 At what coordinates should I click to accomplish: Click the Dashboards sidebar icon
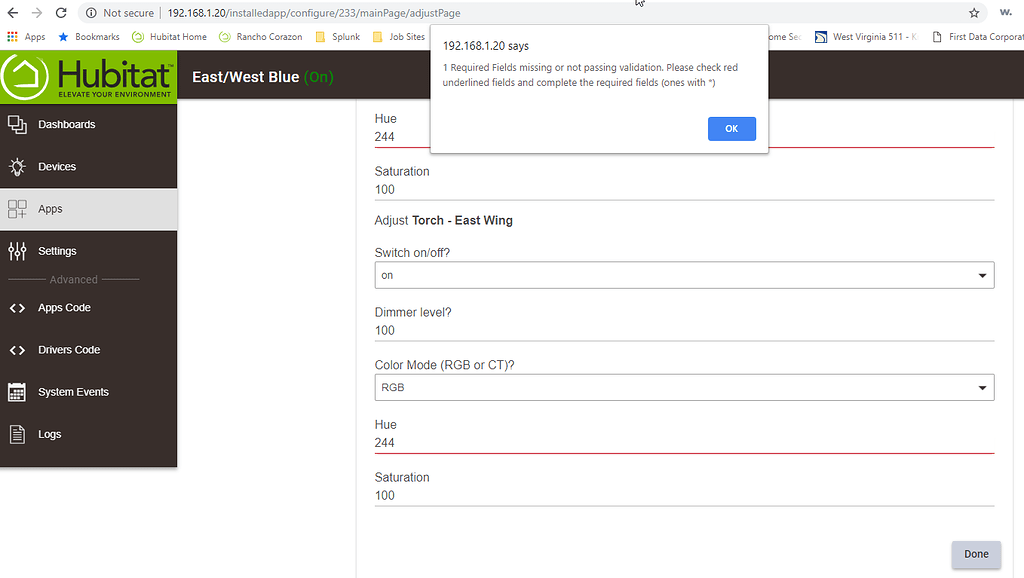pyautogui.click(x=17, y=125)
